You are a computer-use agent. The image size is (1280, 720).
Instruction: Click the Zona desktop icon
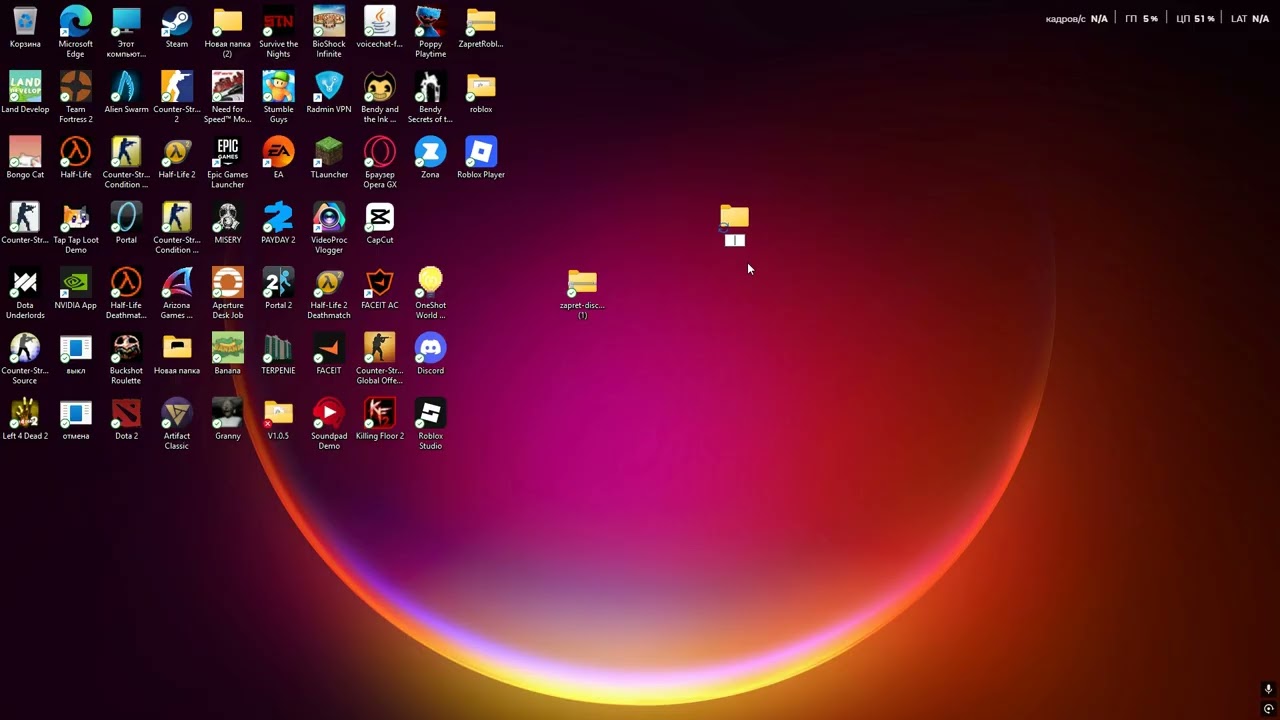[x=430, y=152]
